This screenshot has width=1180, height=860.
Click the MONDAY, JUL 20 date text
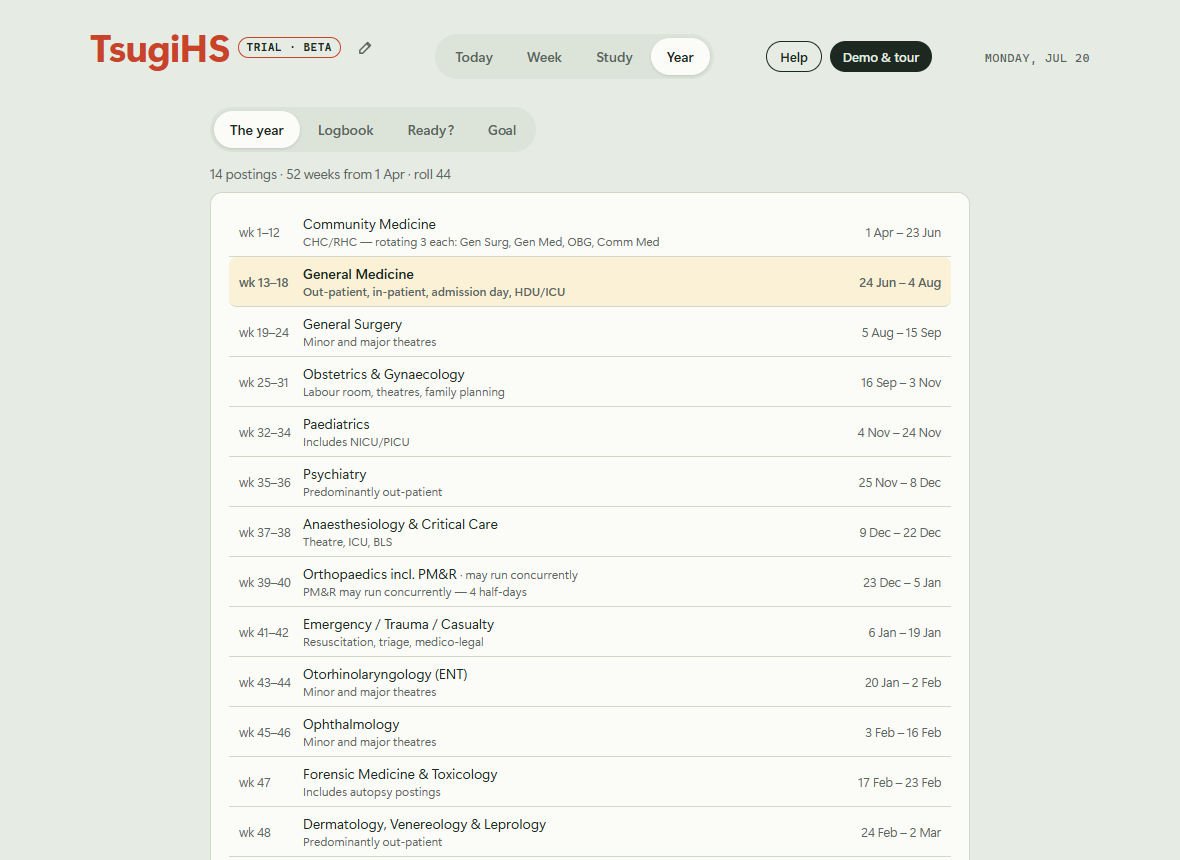[x=1037, y=58]
